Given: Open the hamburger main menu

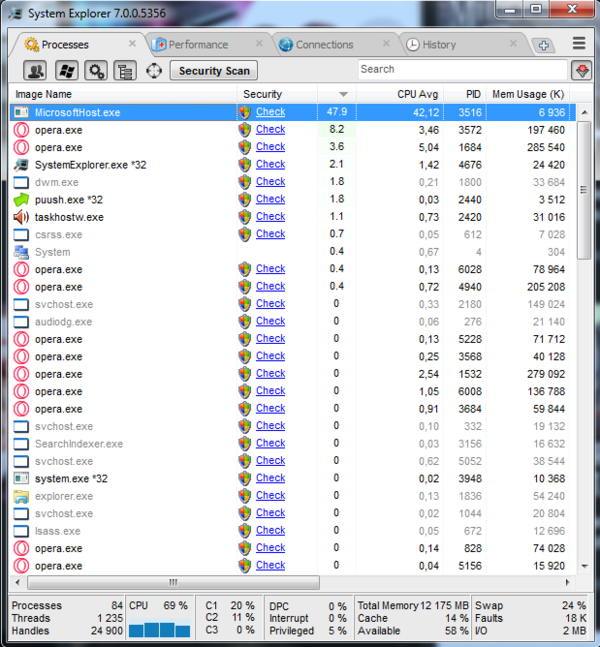Looking at the screenshot, I should 579,43.
